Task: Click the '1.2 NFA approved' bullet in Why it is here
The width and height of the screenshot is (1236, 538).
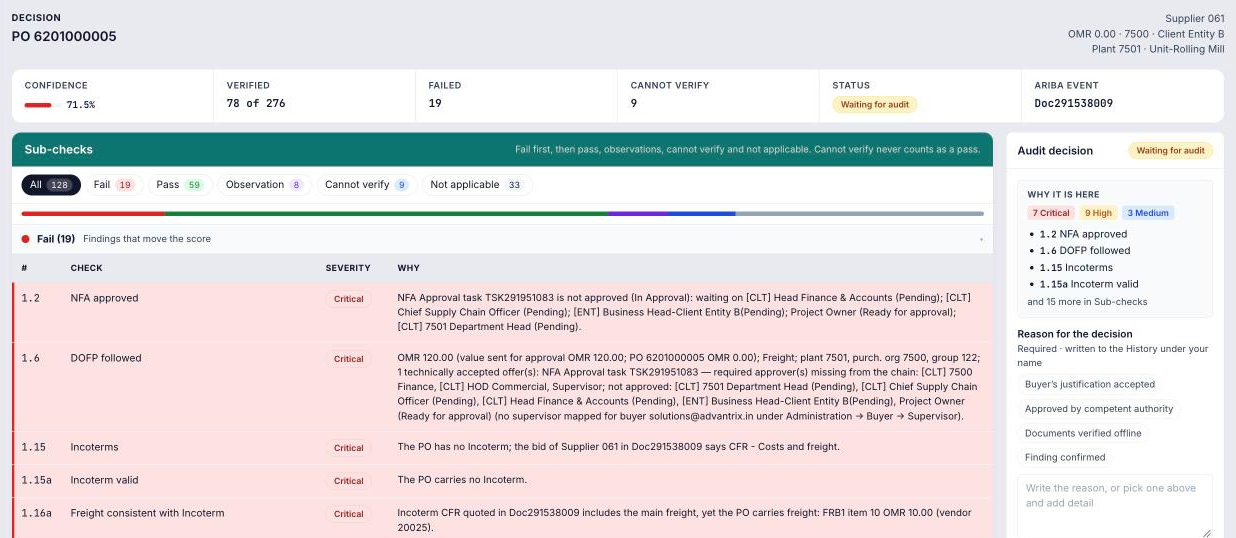Action: (1084, 234)
